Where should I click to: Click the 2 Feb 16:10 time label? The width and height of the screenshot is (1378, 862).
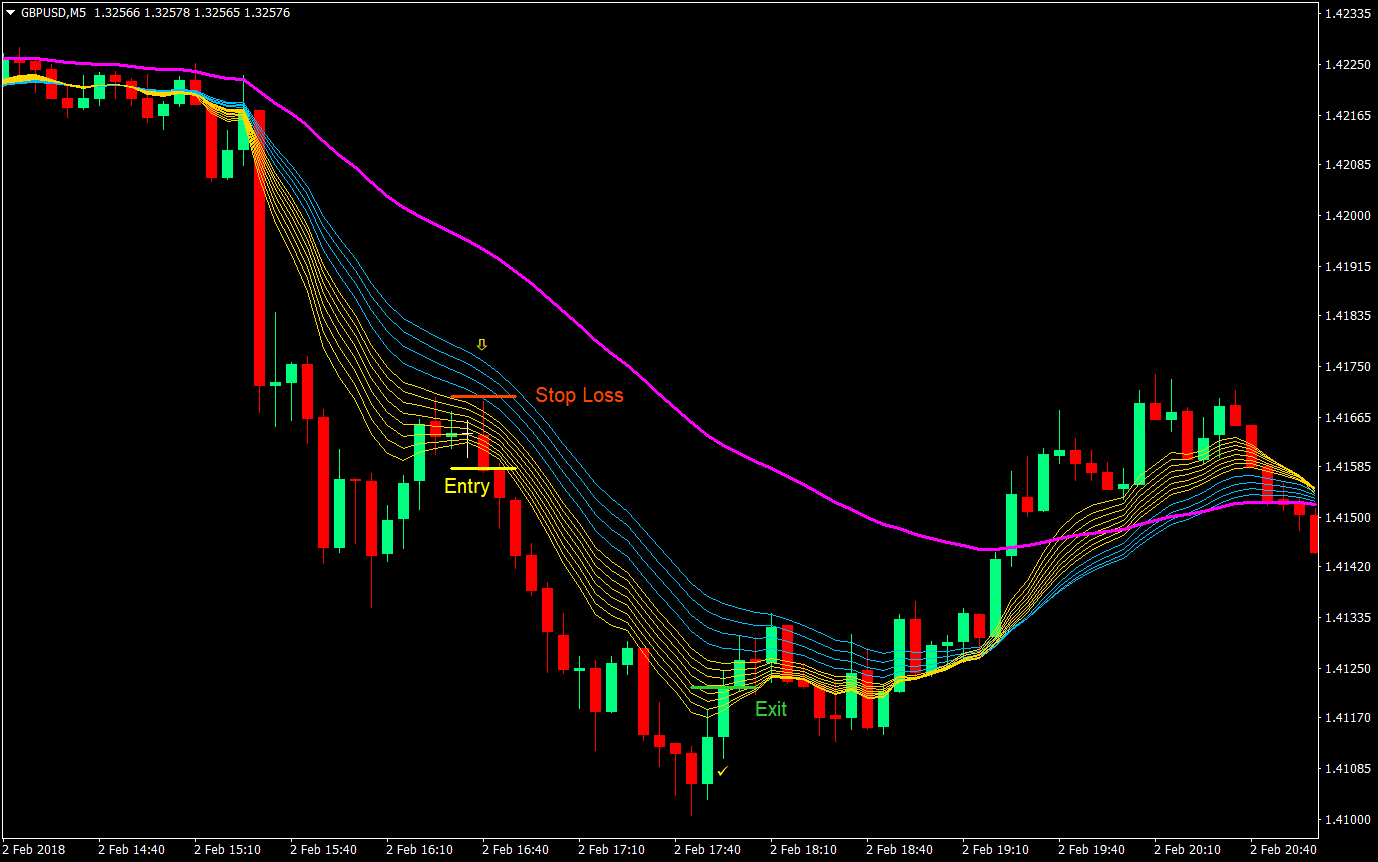click(420, 850)
